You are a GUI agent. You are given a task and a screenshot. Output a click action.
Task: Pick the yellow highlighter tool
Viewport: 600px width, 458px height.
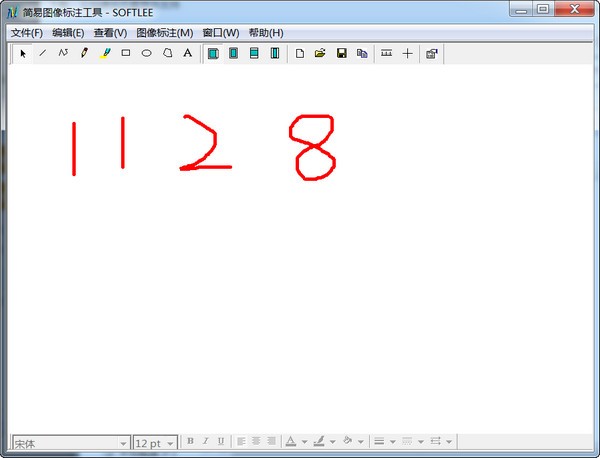(x=105, y=53)
